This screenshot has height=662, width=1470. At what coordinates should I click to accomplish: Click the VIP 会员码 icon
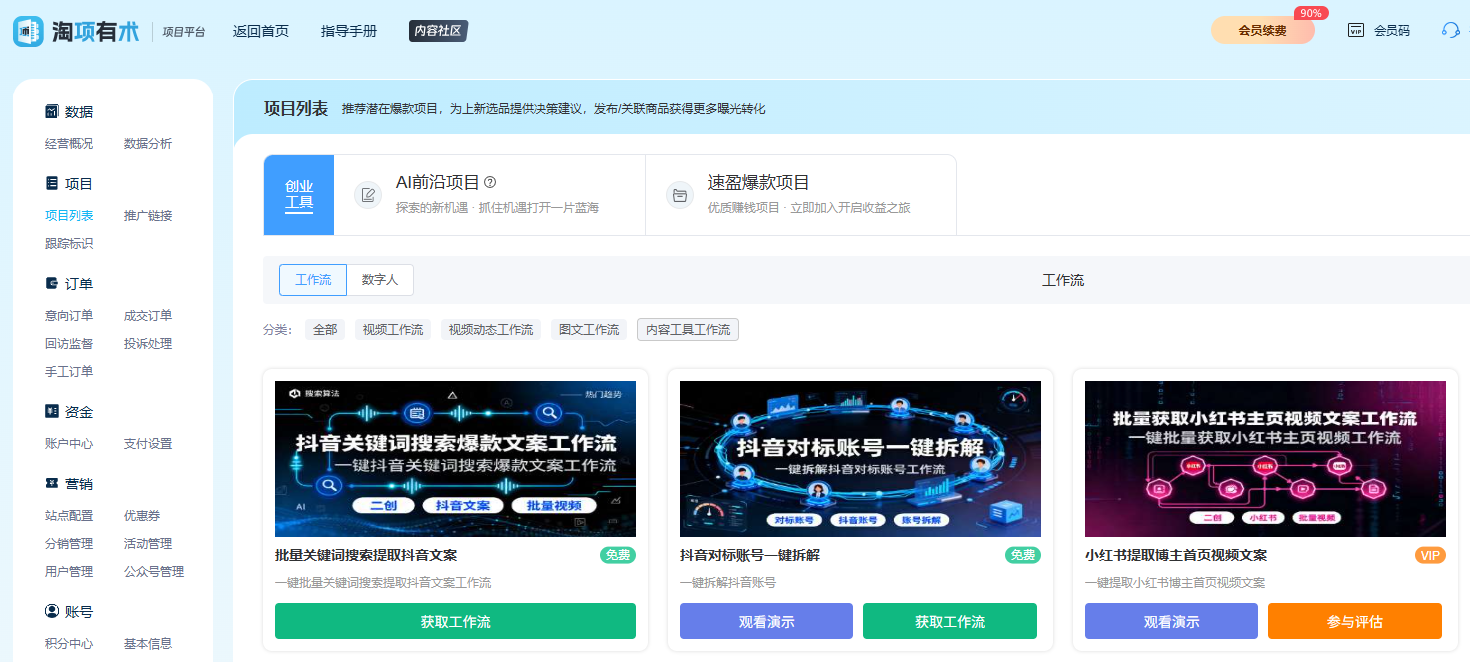coord(1356,30)
